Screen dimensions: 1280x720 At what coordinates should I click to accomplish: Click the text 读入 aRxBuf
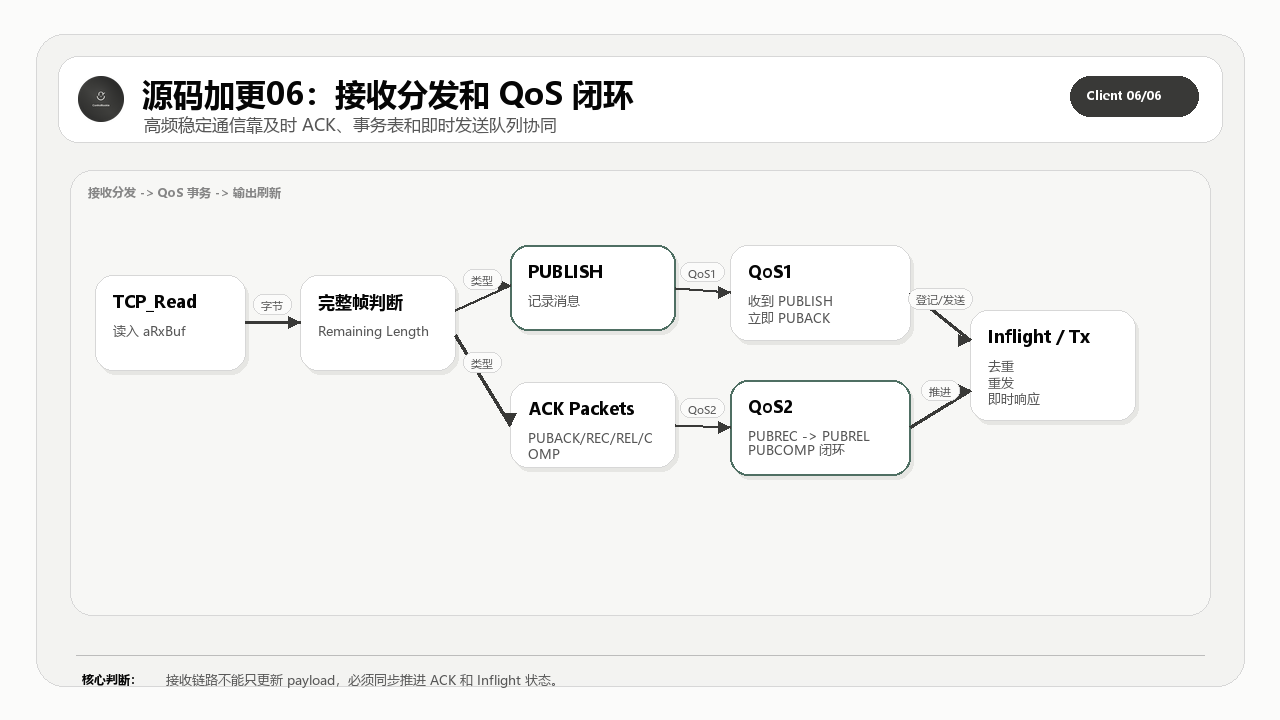pyautogui.click(x=149, y=331)
